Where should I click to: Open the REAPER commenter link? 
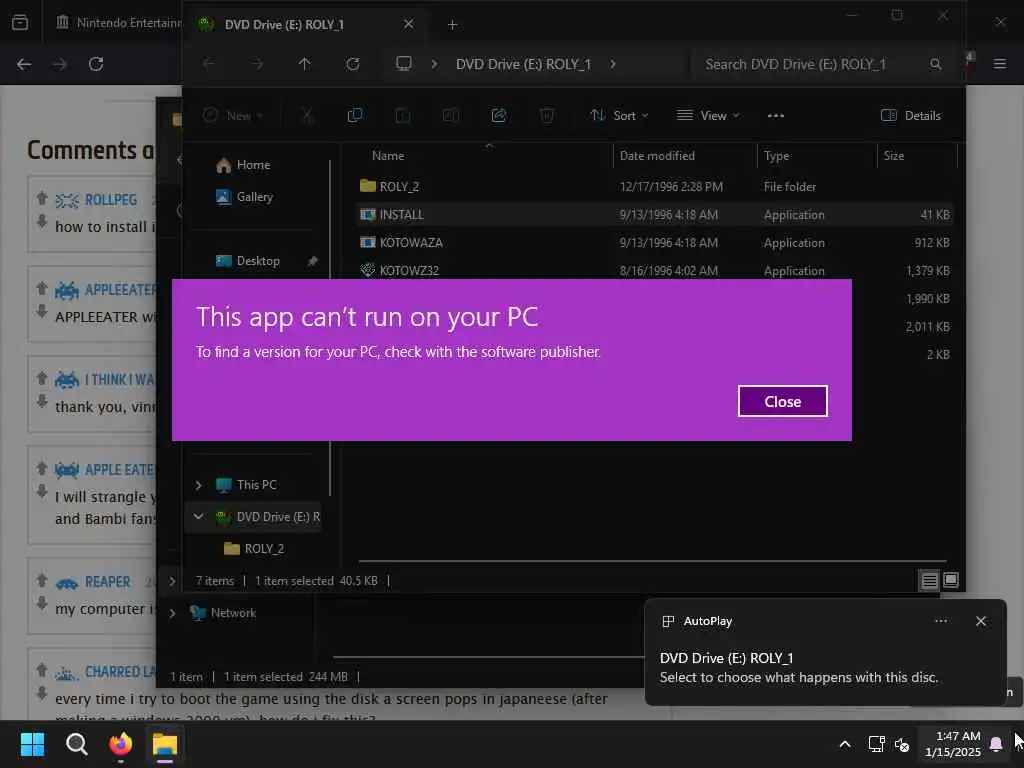click(108, 582)
